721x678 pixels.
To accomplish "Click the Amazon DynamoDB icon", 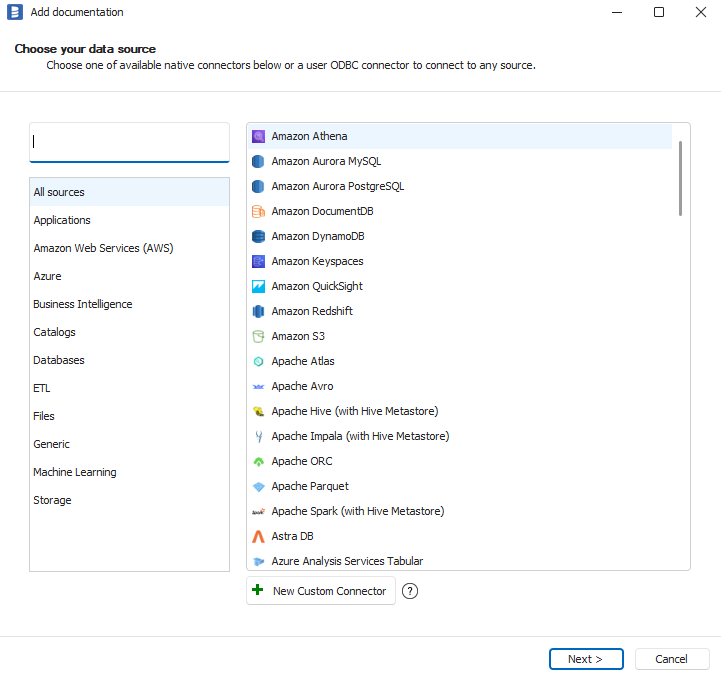I will [258, 236].
